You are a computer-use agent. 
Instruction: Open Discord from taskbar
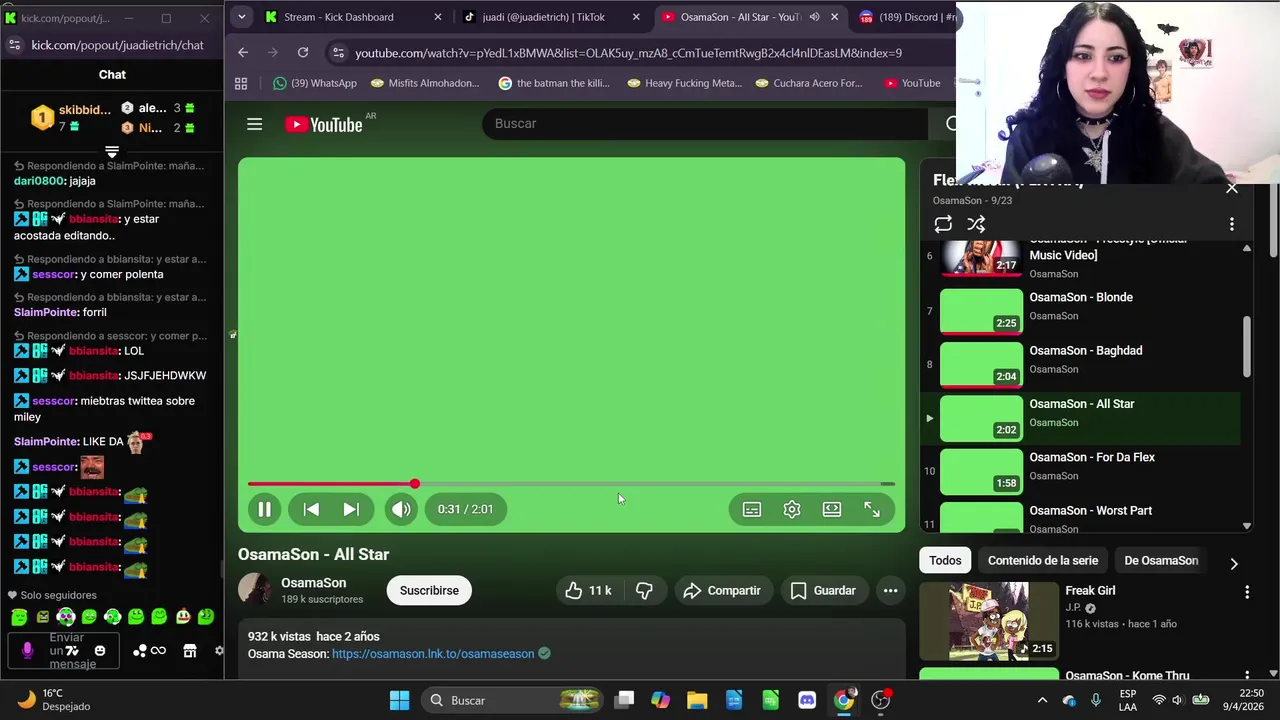(807, 700)
